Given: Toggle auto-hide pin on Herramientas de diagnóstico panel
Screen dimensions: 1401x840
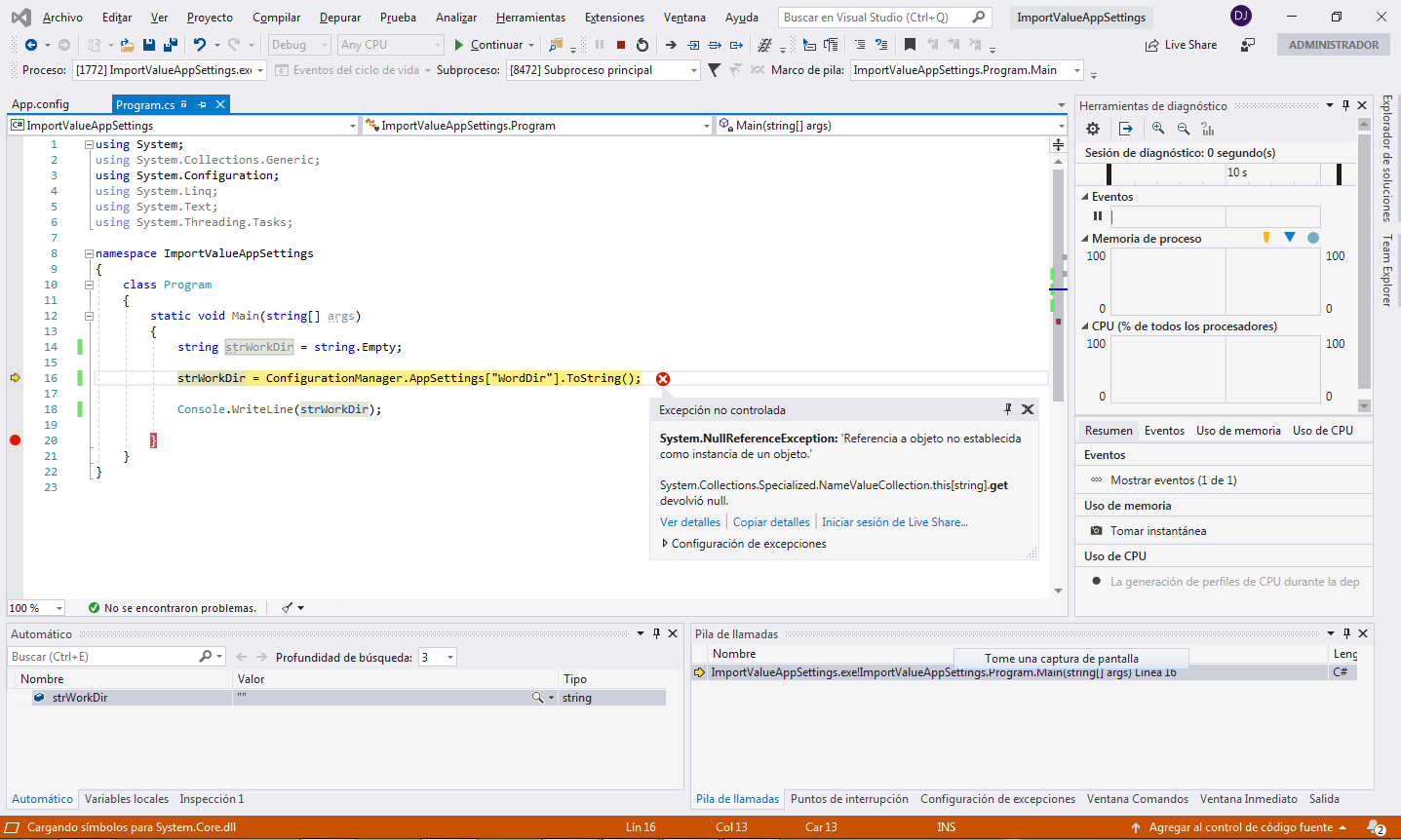Looking at the screenshot, I should (x=1345, y=105).
